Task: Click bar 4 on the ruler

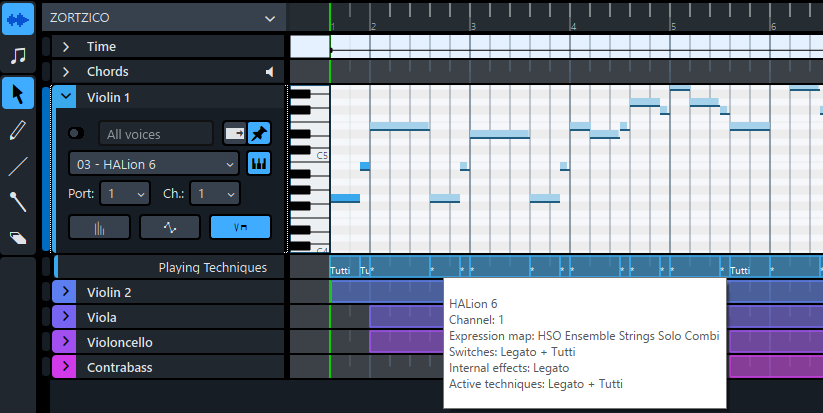Action: (x=573, y=26)
